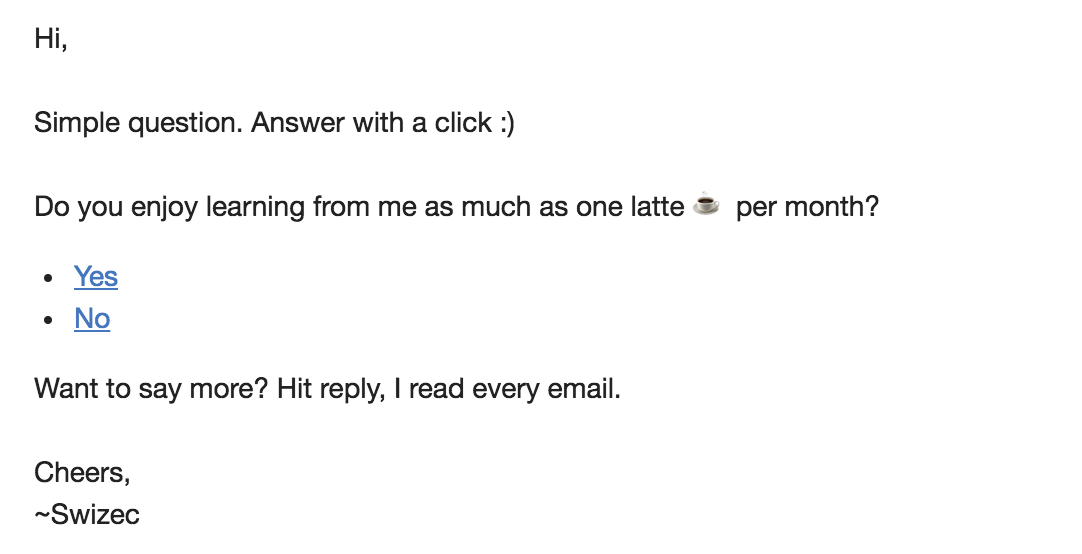This screenshot has width=1082, height=554.
Task: Click the word "click" before the smiley
Action: pos(463,123)
